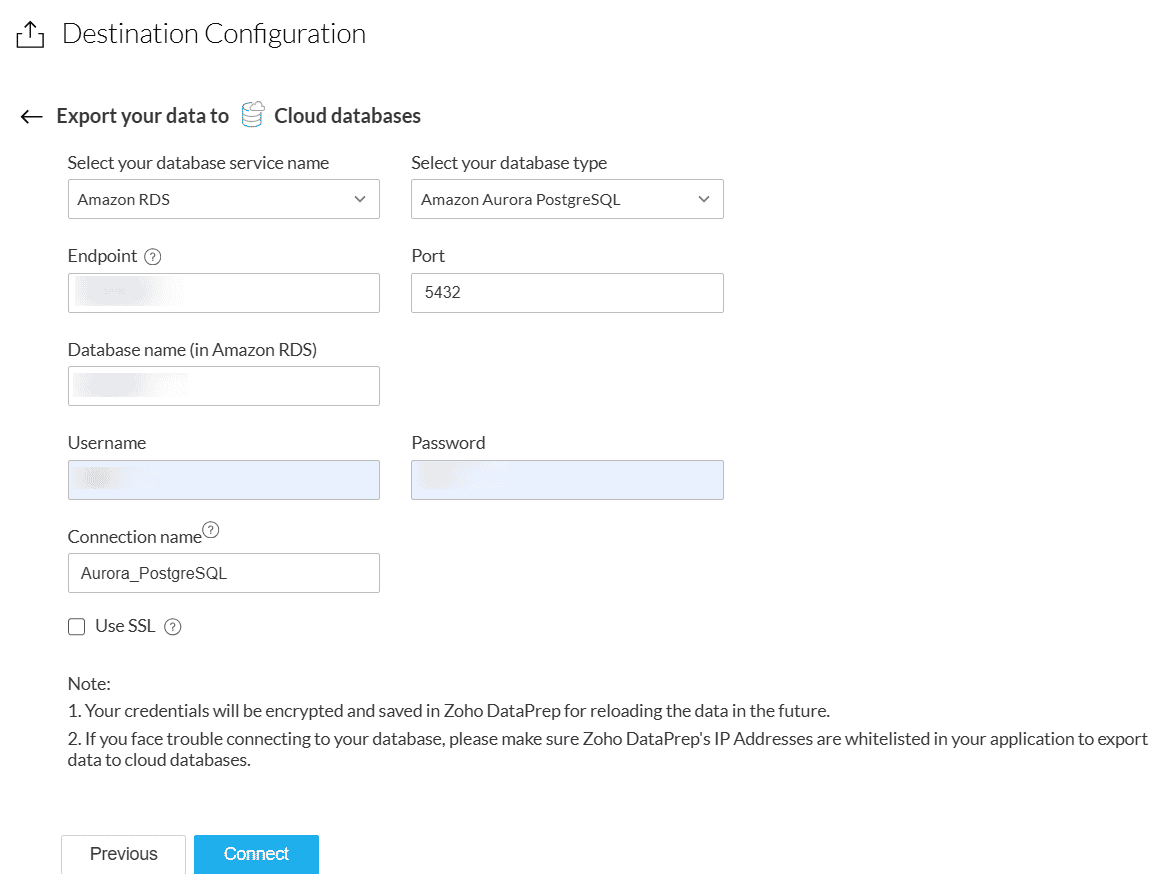Viewport: 1159px width, 890px height.
Task: Click the chevron on Amazon Aurora PostgreSQL selector
Action: [704, 199]
